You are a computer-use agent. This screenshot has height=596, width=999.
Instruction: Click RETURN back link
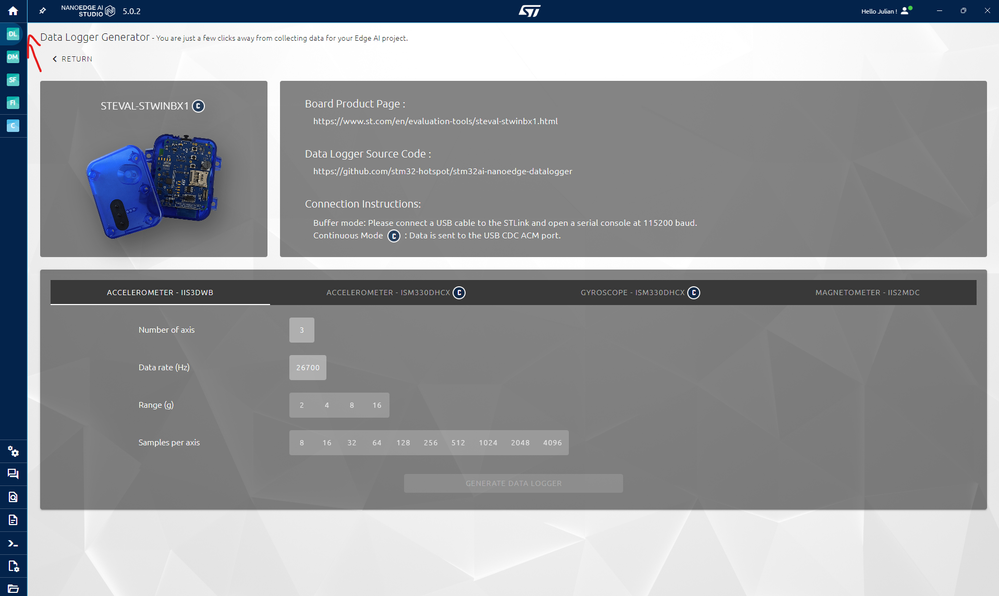click(72, 59)
